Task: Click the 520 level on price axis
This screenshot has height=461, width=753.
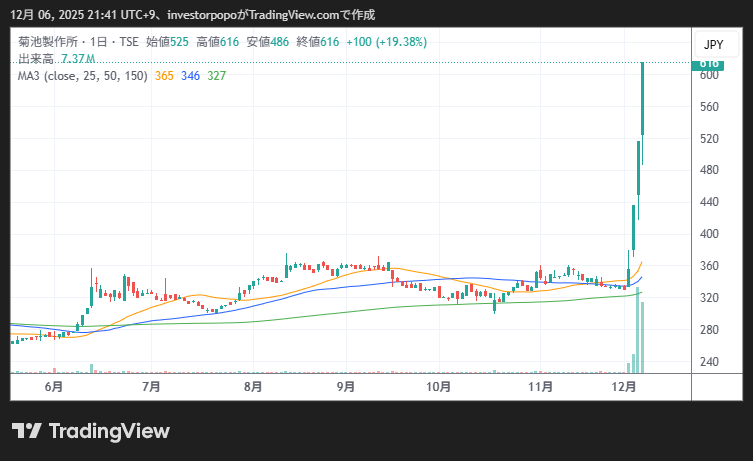Action: [x=709, y=138]
